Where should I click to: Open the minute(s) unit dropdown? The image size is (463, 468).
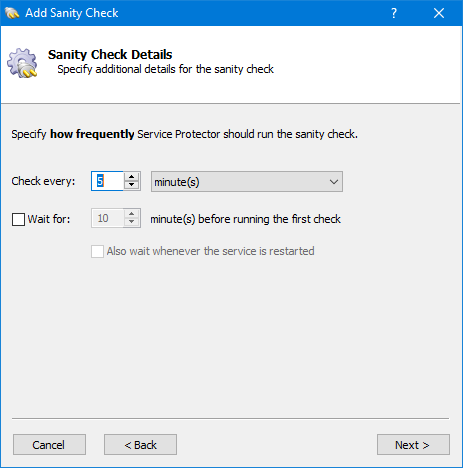[x=247, y=182]
